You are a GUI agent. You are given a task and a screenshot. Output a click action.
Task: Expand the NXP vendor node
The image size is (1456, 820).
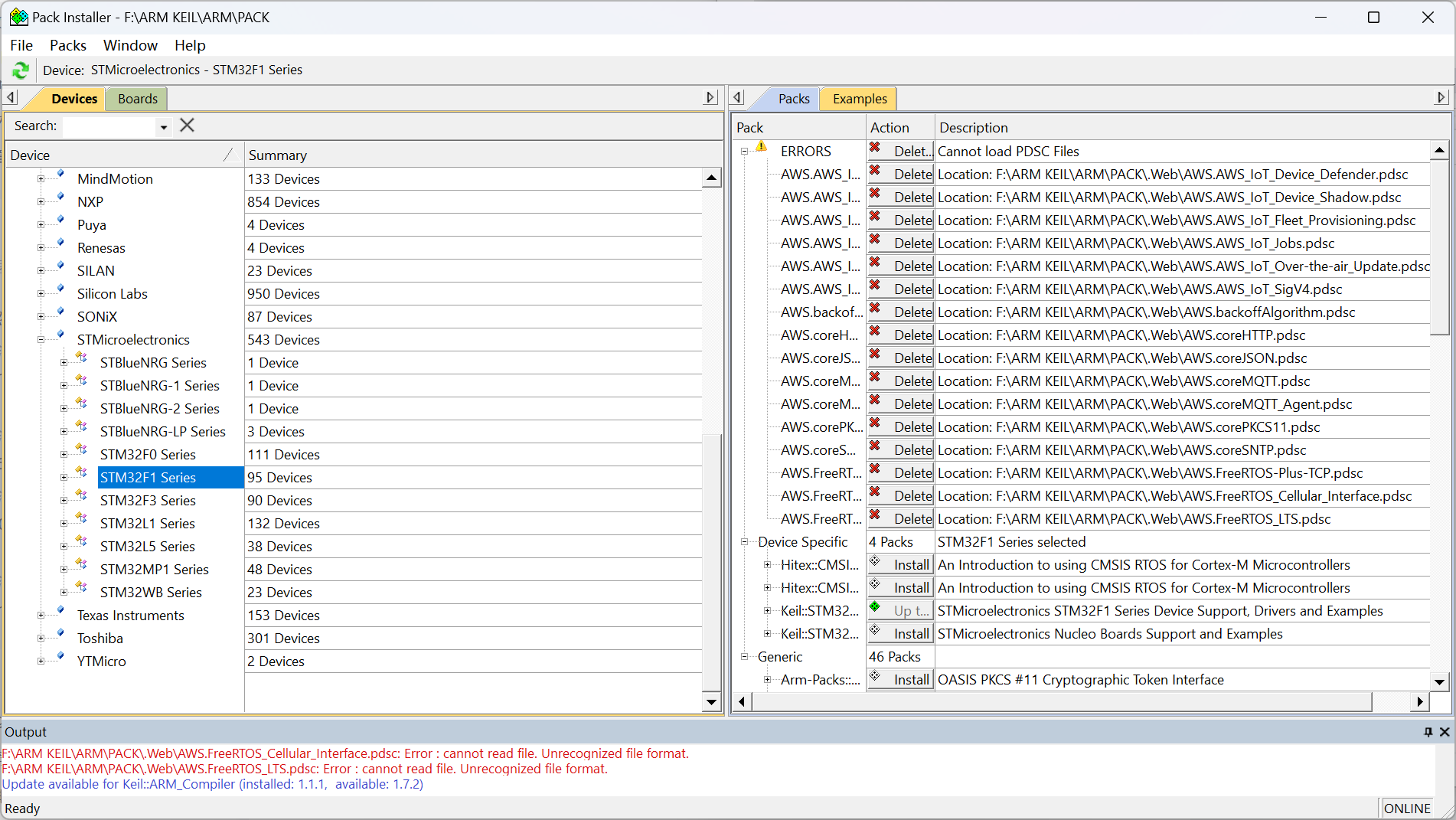pyautogui.click(x=41, y=202)
